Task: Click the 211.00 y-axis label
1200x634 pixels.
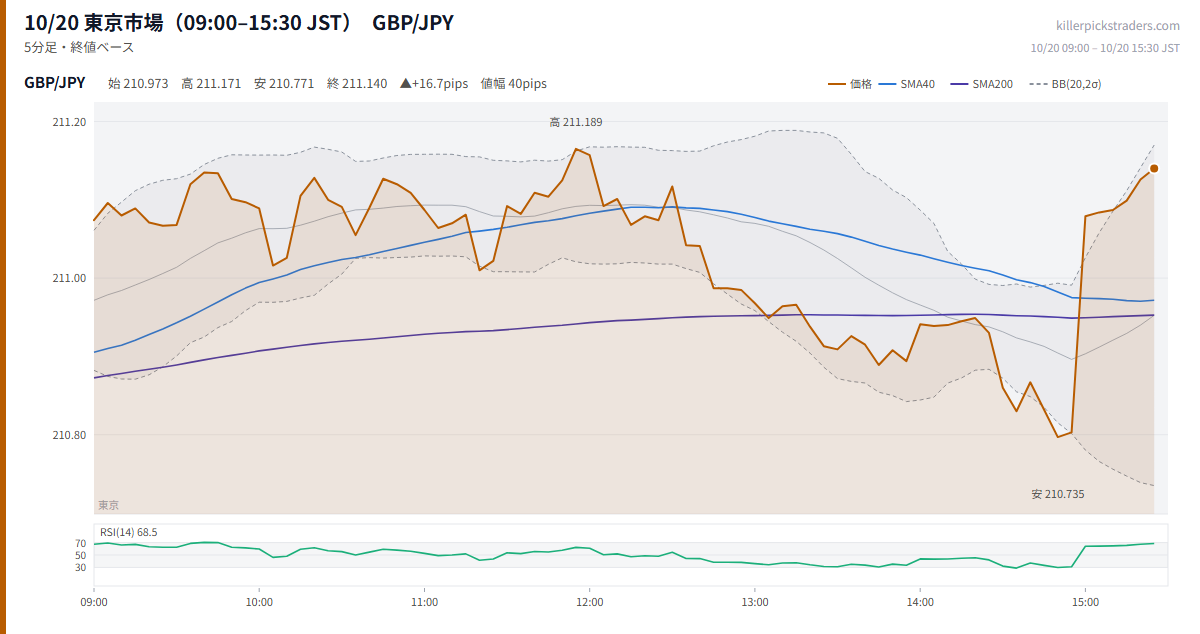Action: (70, 278)
